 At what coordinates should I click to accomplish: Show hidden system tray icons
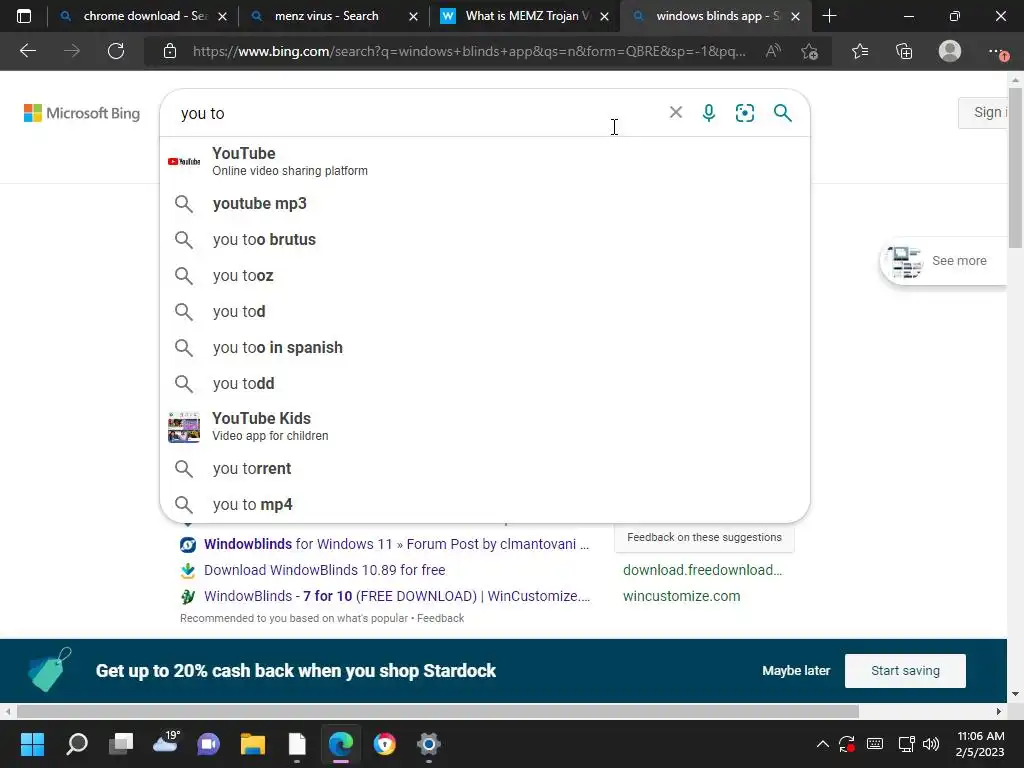(823, 744)
